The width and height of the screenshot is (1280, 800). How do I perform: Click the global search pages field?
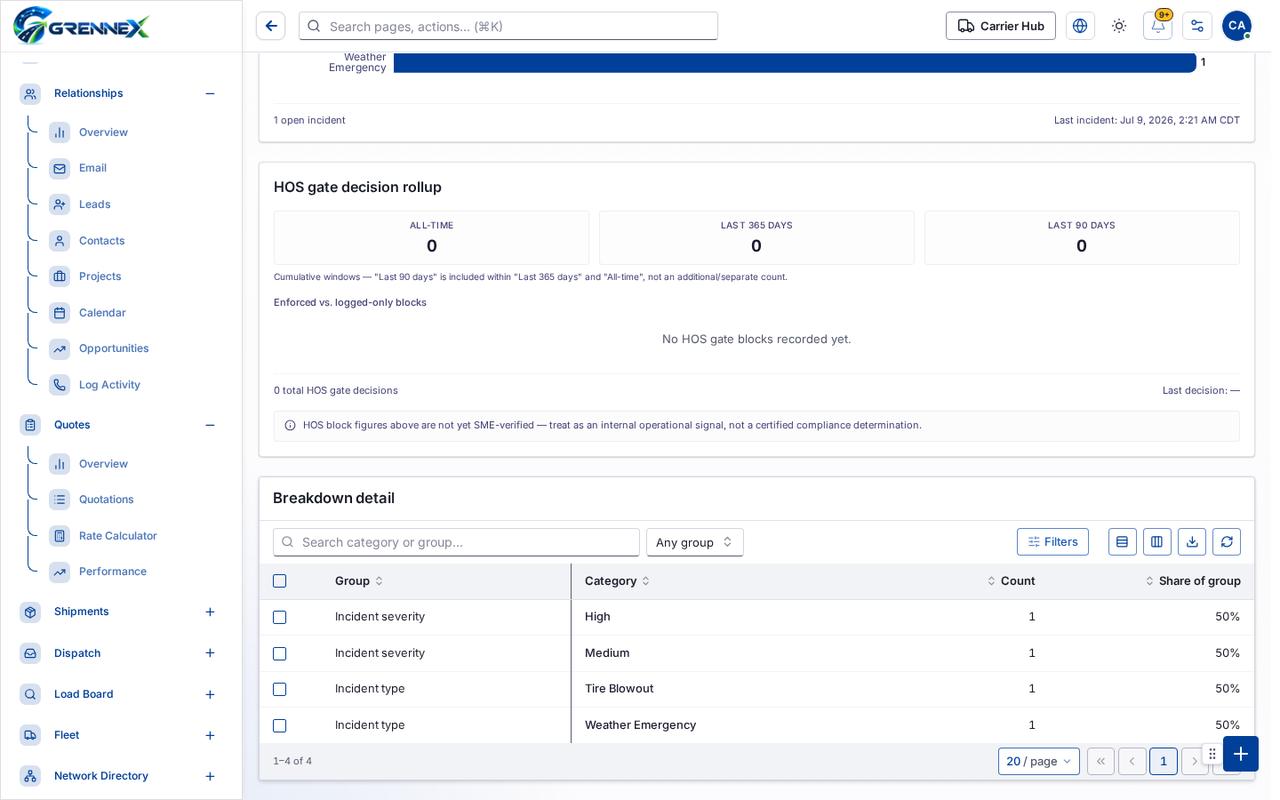508,26
